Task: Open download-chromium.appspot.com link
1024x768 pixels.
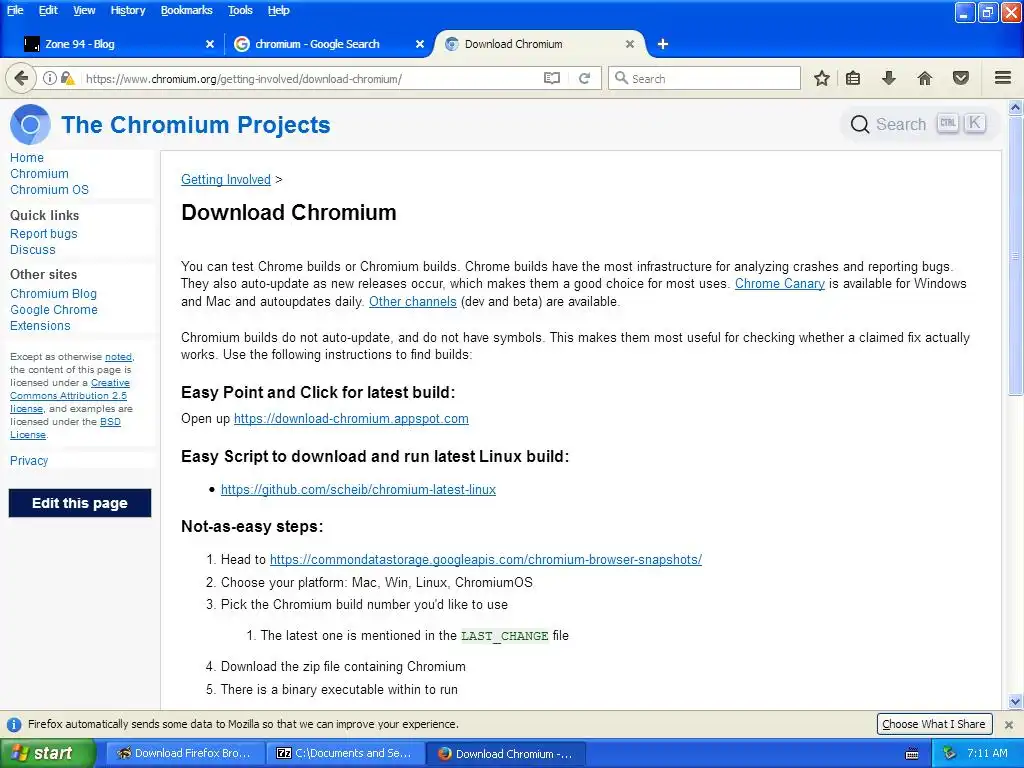Action: coord(351,419)
